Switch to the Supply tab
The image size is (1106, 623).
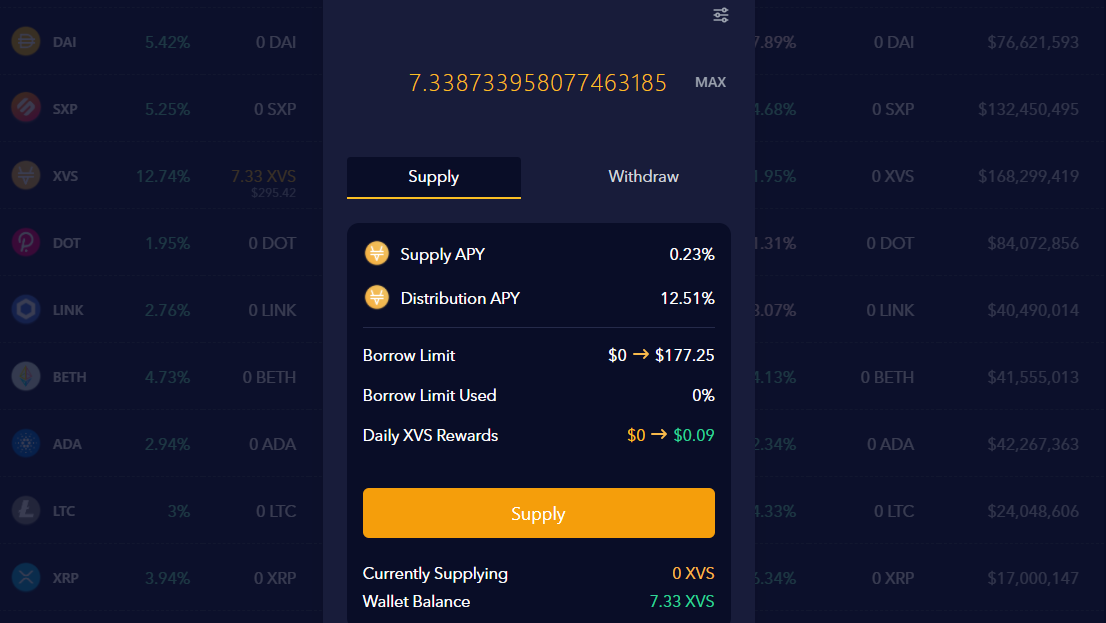(x=434, y=177)
